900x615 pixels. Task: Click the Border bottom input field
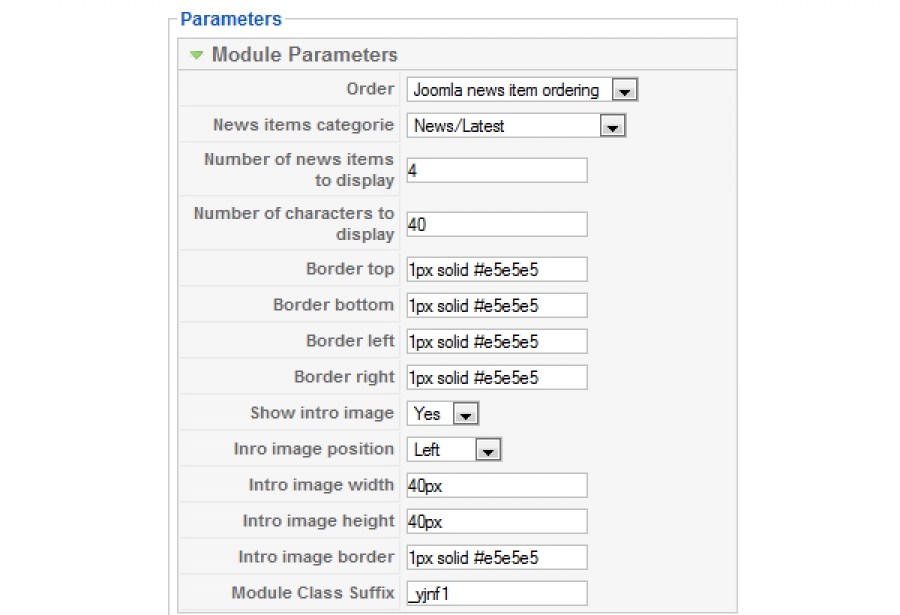pos(496,306)
